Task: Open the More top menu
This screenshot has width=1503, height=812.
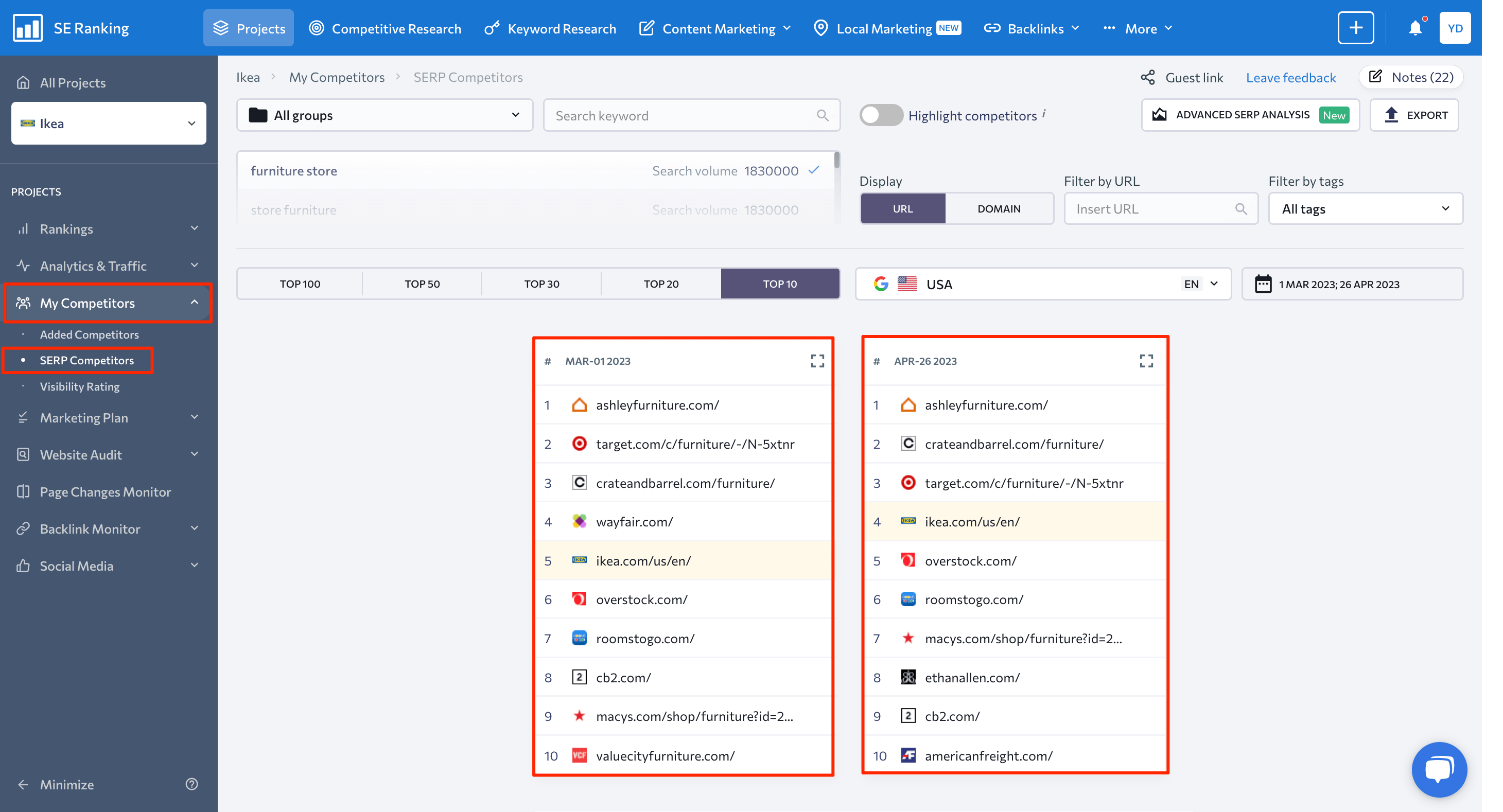Action: pyautogui.click(x=1138, y=28)
